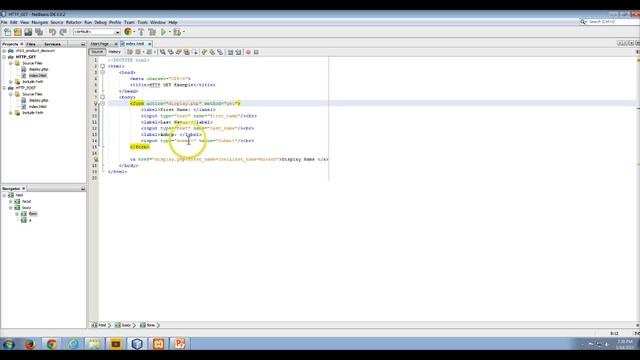Click the Shift Line Left icon

230,52
